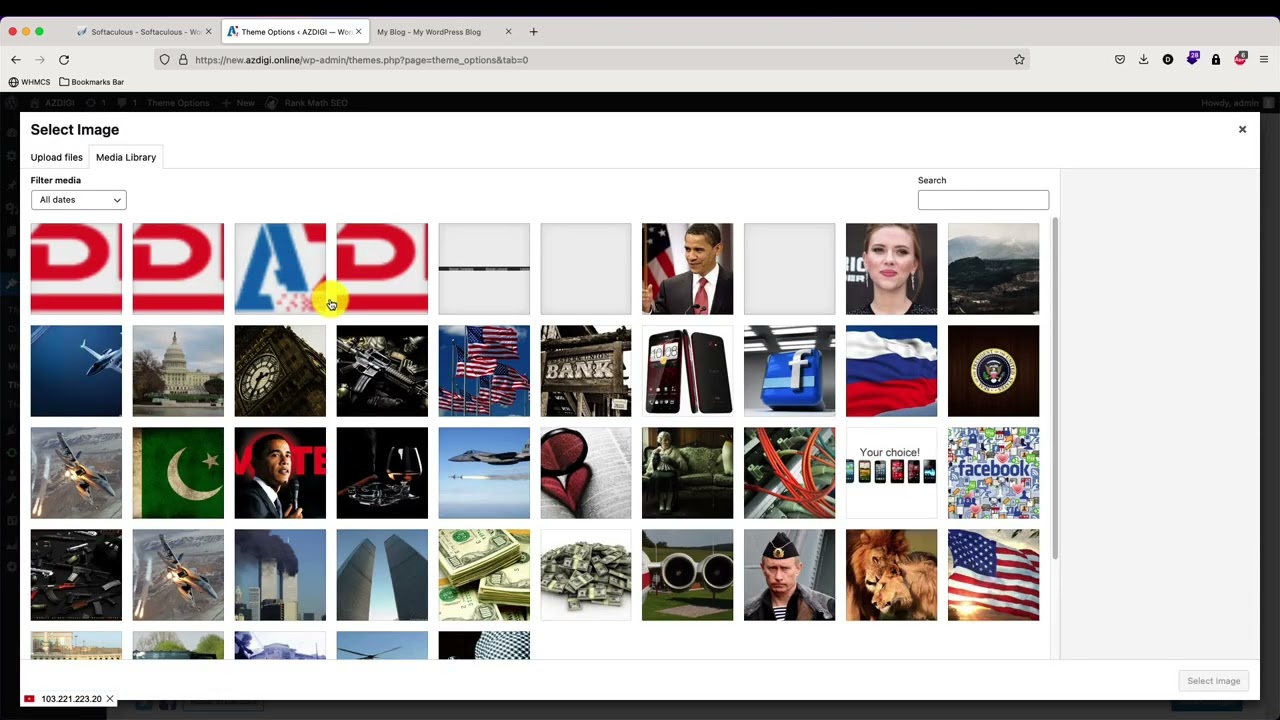The image size is (1280, 720).
Task: Select the Pakistan flag thumbnail
Action: (x=178, y=473)
